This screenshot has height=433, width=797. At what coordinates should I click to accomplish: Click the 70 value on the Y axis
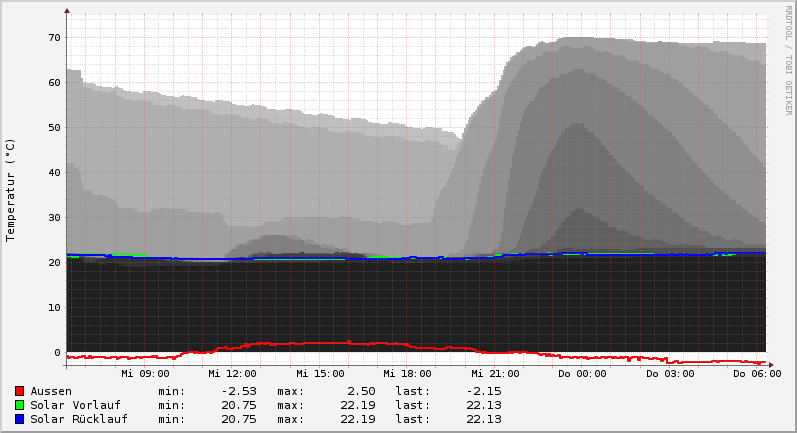[54, 38]
